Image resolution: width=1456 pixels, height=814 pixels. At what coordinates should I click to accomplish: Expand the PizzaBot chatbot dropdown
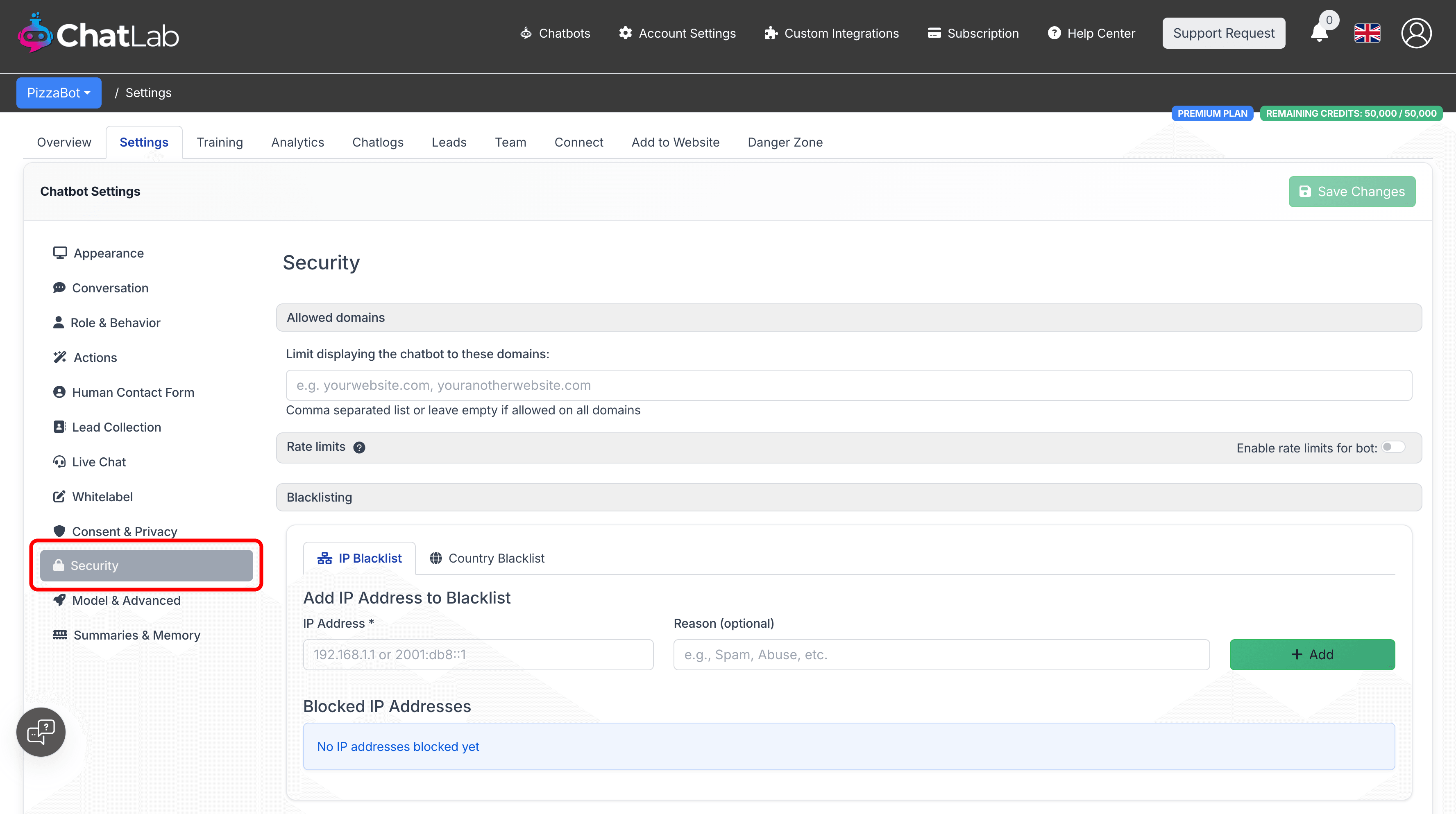point(59,93)
